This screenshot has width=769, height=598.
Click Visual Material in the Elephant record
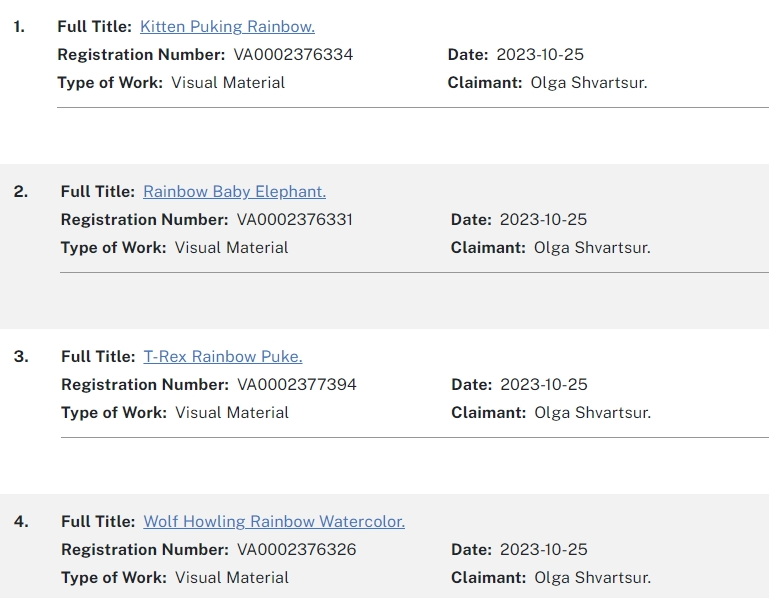(x=231, y=247)
